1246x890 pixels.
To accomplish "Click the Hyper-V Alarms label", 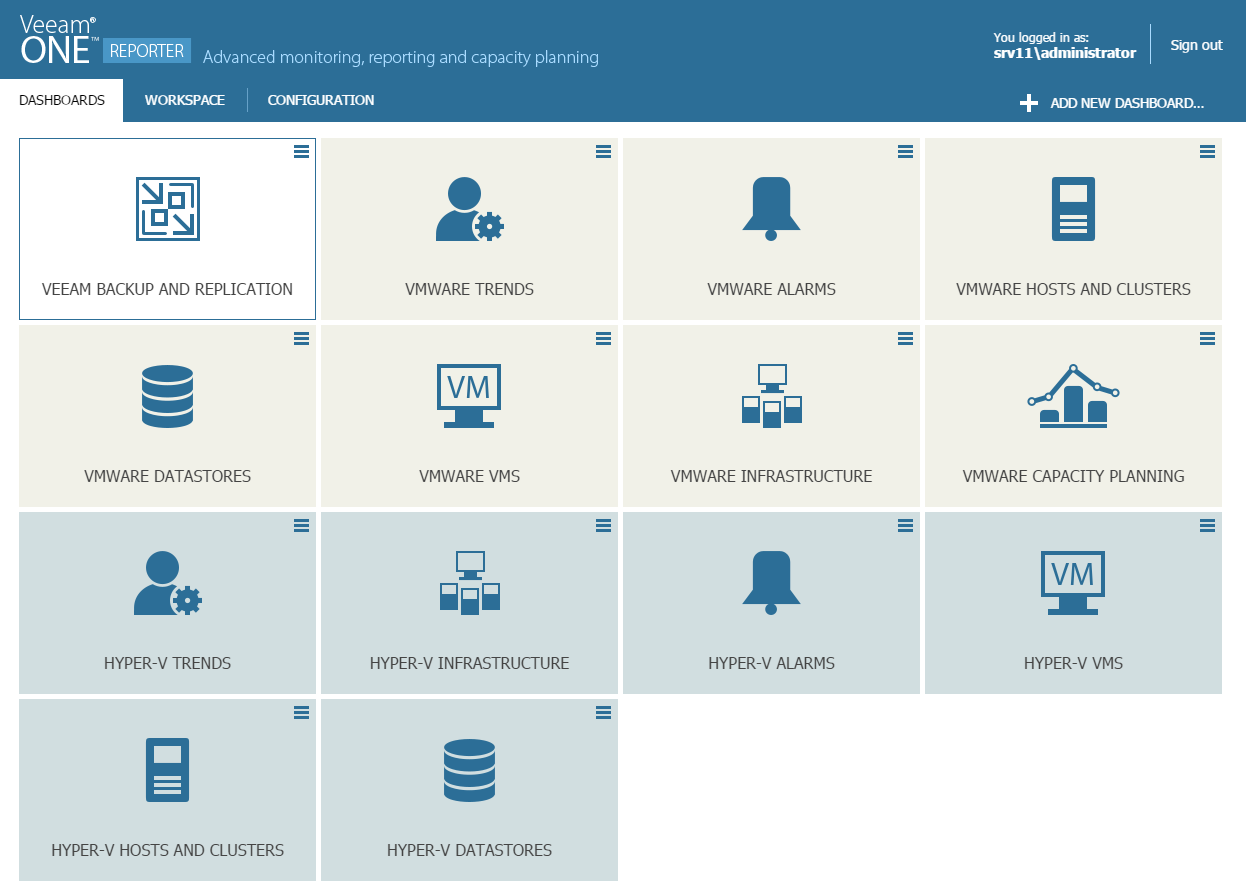I will click(x=771, y=663).
